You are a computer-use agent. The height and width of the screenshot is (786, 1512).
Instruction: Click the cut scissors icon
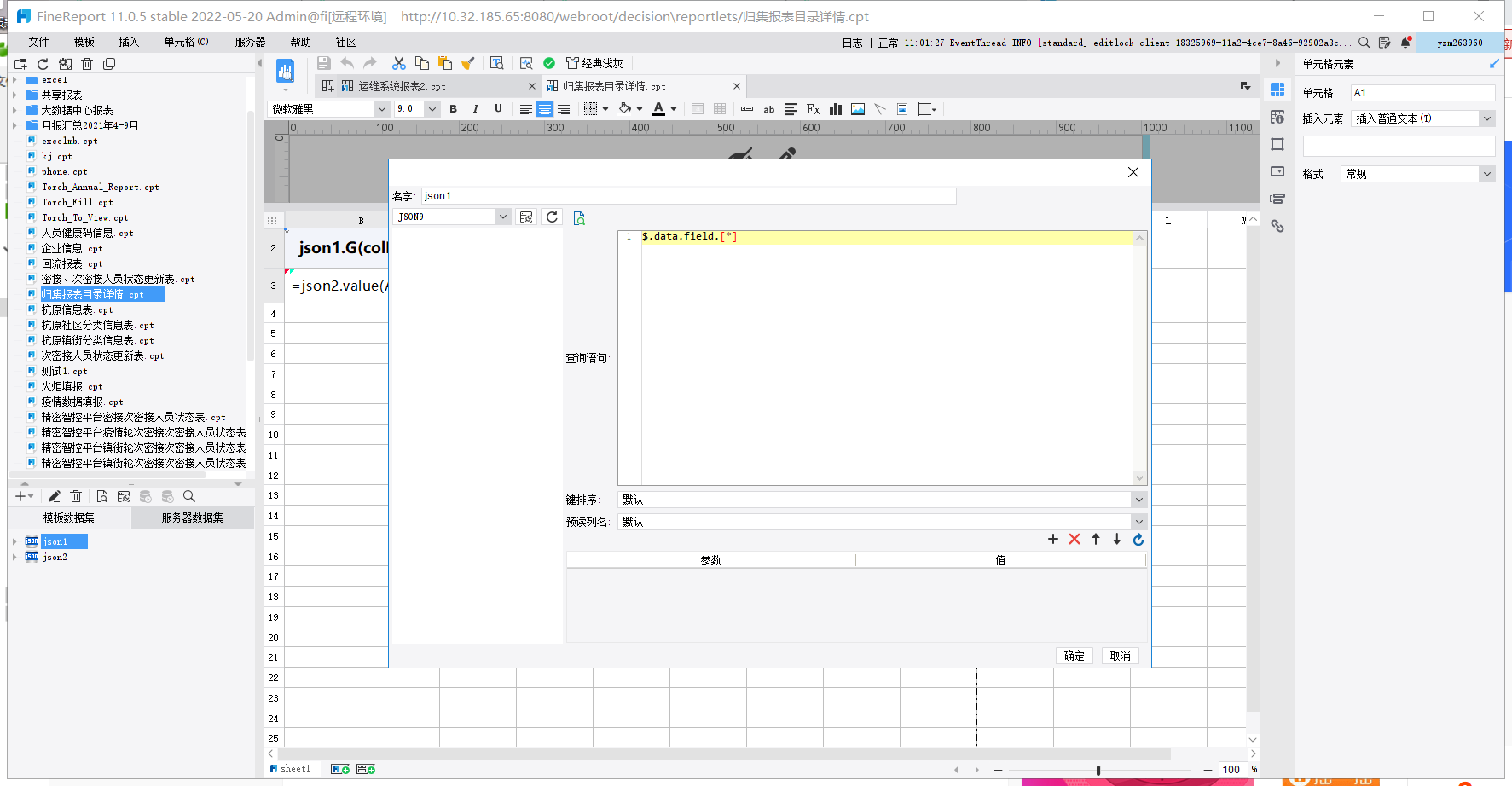click(399, 63)
